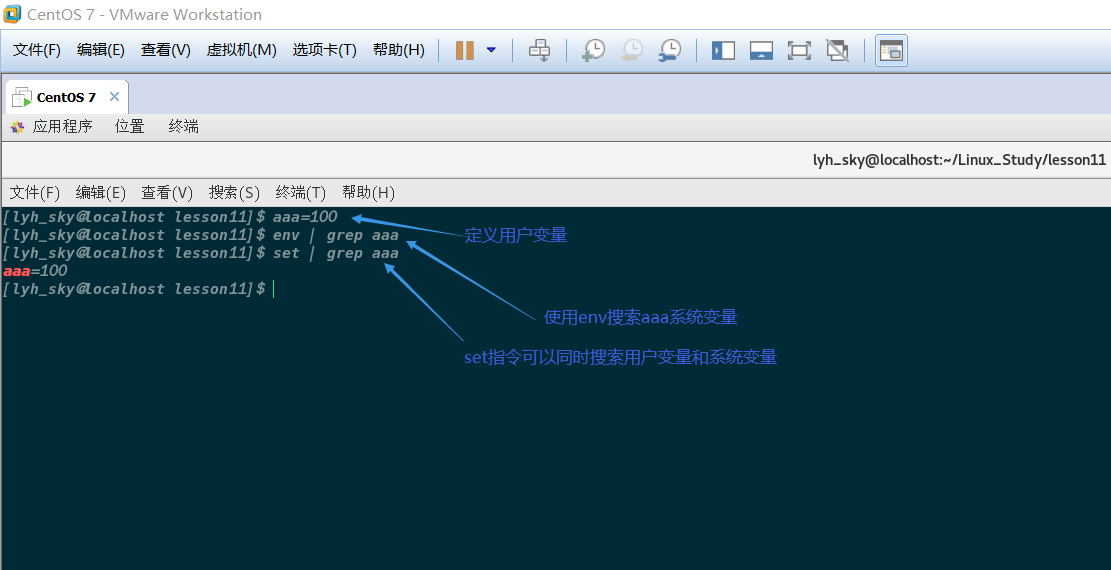Click the red aaa=100 output line

pos(35,271)
